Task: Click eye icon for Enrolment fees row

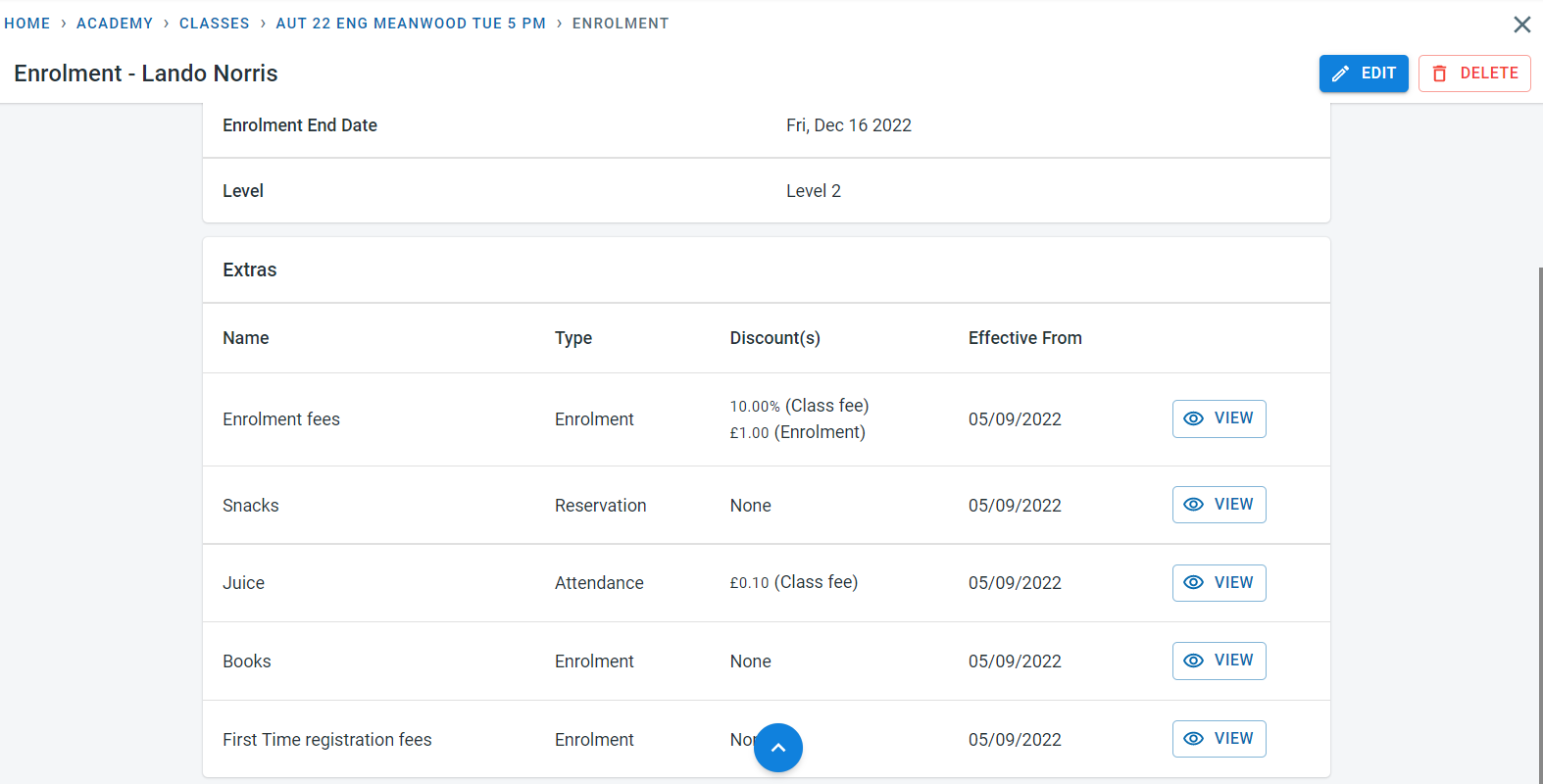Action: point(1193,418)
